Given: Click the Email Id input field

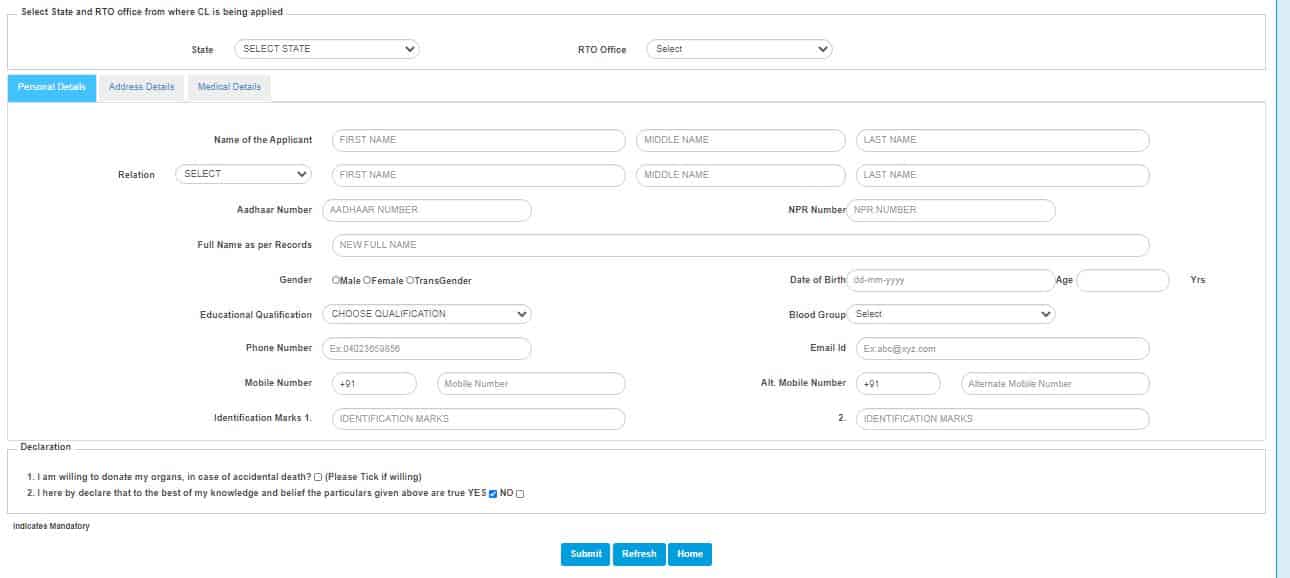Looking at the screenshot, I should [1002, 349].
